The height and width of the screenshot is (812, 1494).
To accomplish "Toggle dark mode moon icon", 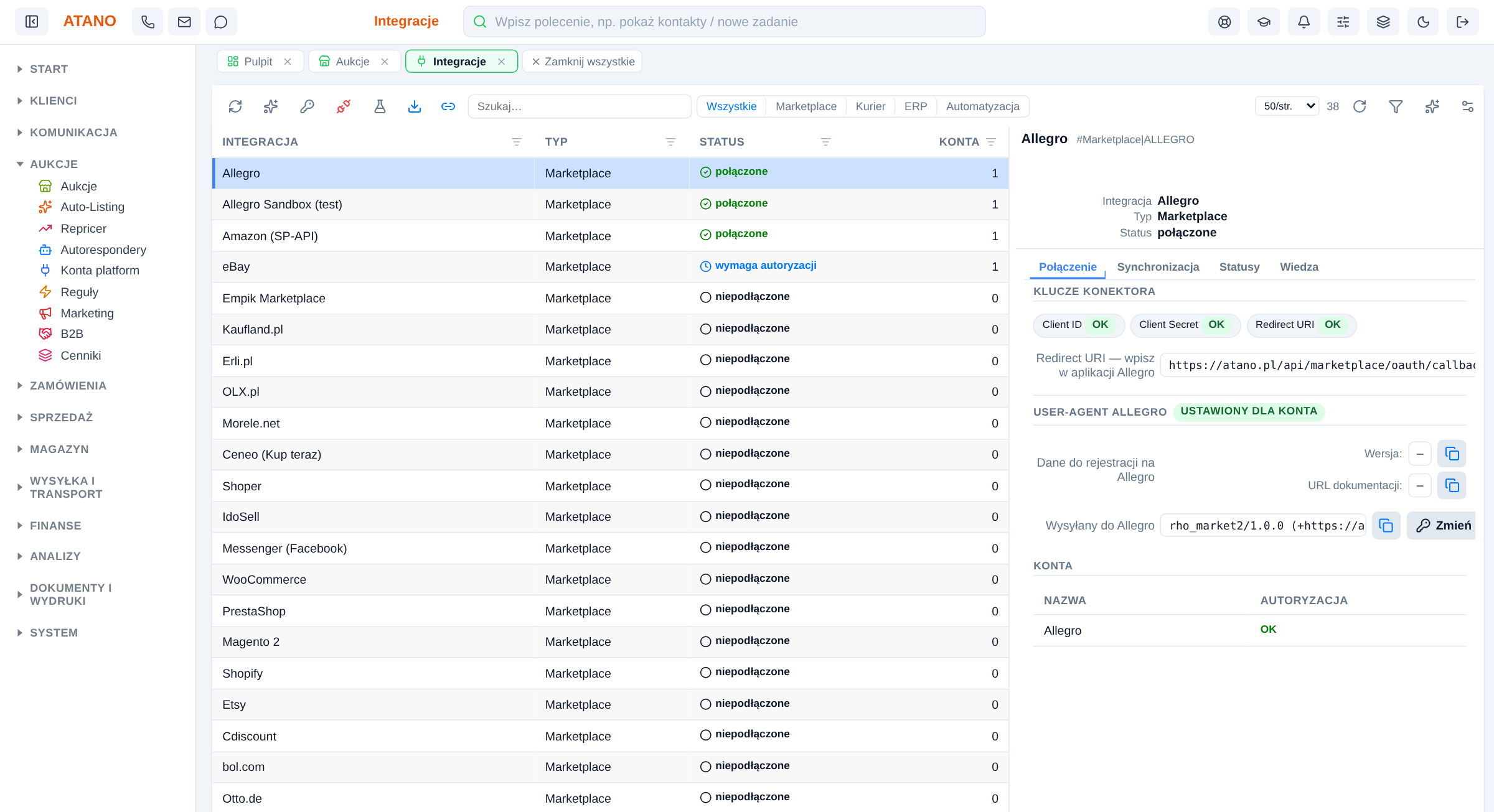I will pos(1423,22).
